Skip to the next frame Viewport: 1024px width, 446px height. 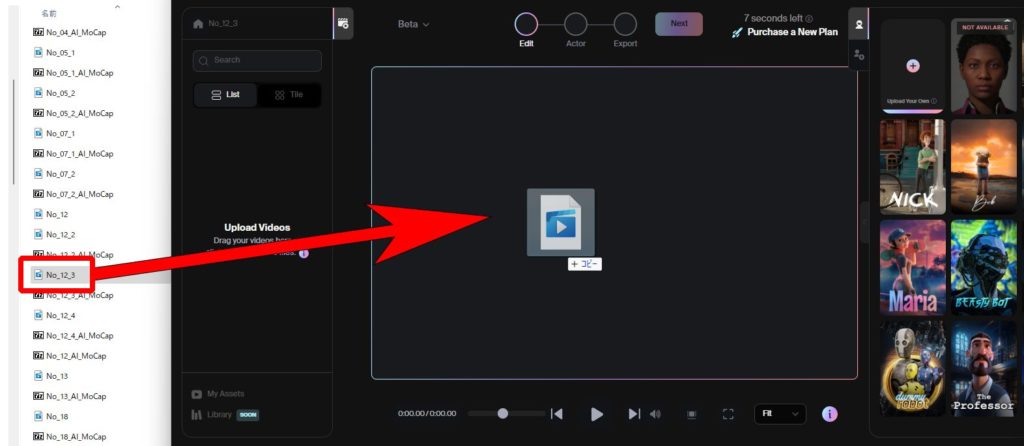pyautogui.click(x=634, y=414)
